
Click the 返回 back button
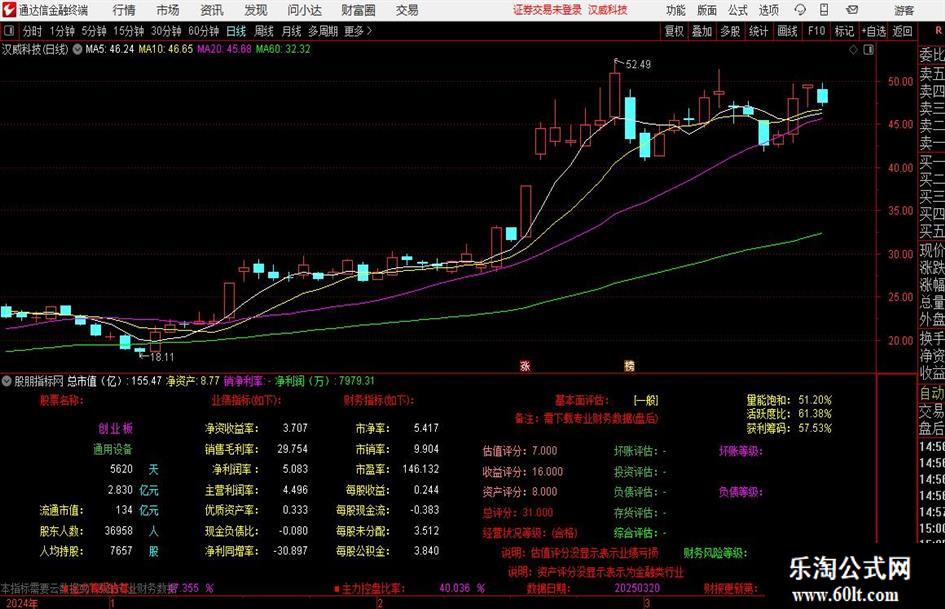point(902,31)
